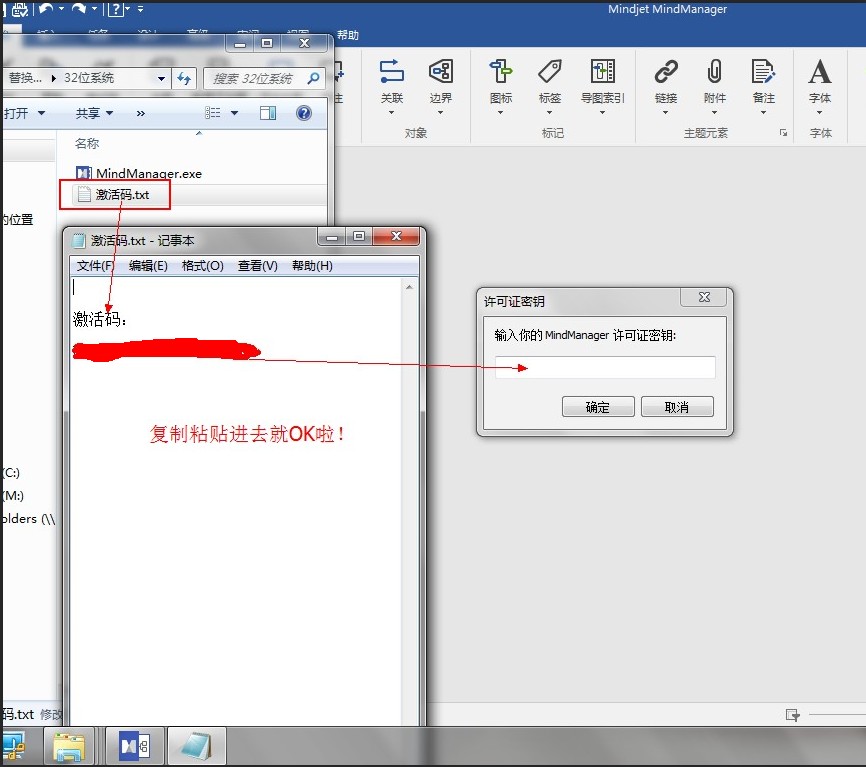
Task: Click the Explorer change-view icon
Action: coord(213,113)
